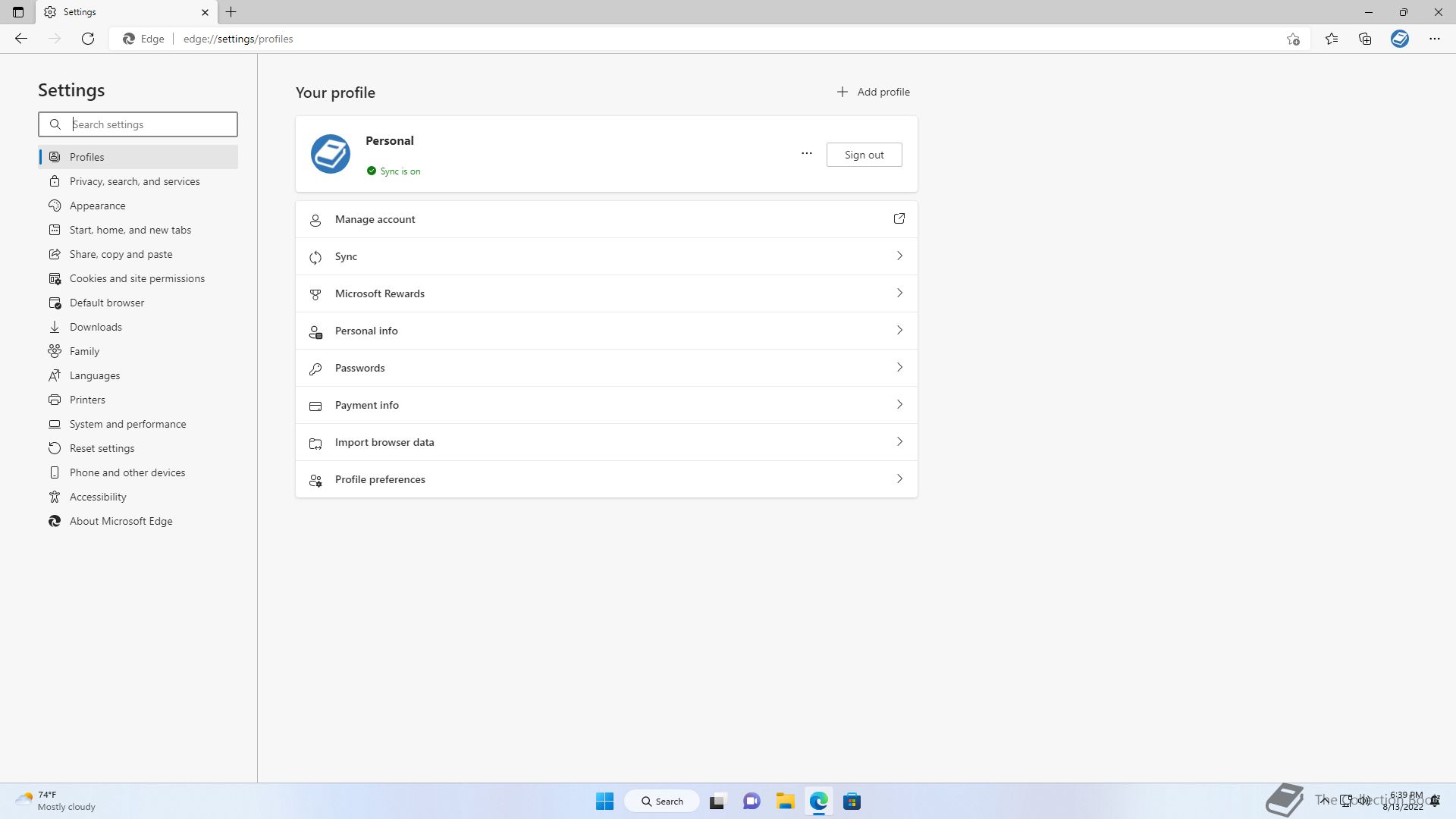Expand the Microsoft Rewards row
Screen dimensions: 1456x819
(x=607, y=293)
